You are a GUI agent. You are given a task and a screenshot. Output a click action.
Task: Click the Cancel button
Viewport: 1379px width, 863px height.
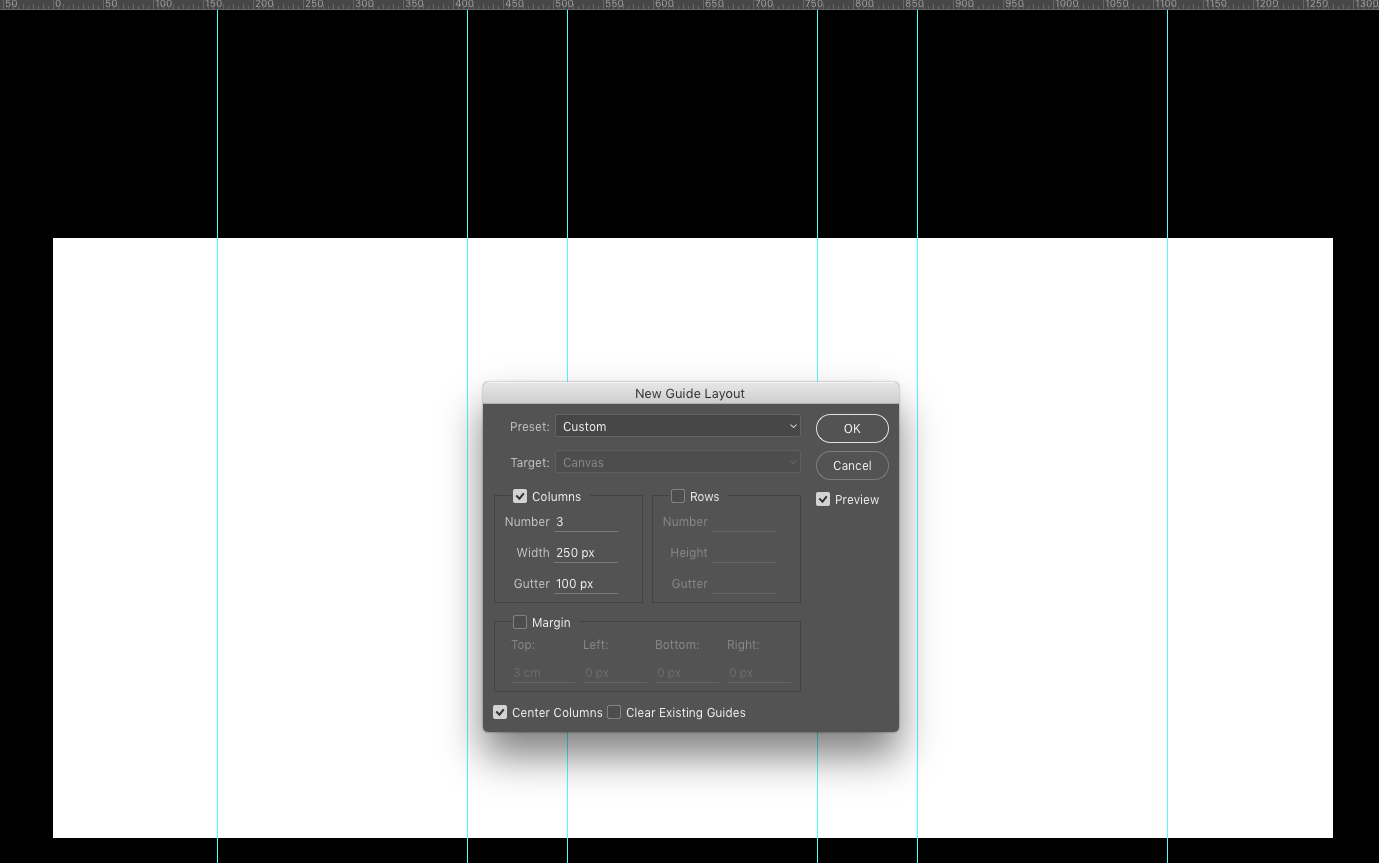pos(852,465)
